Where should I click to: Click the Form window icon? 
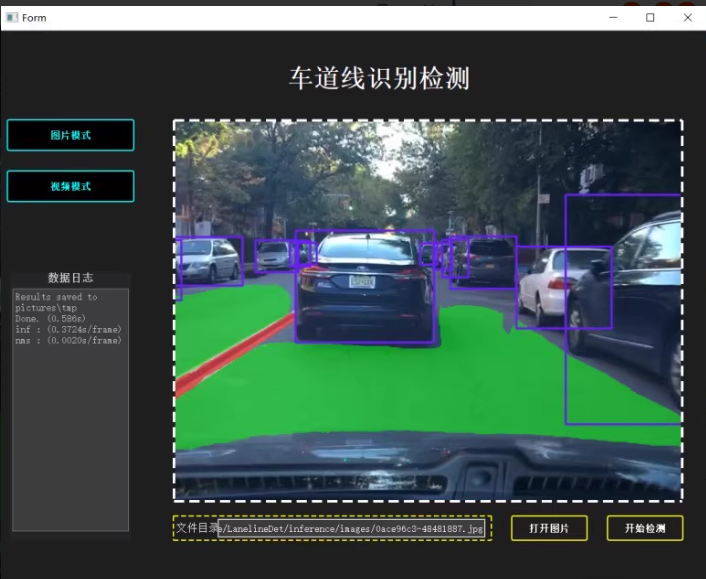coord(12,18)
